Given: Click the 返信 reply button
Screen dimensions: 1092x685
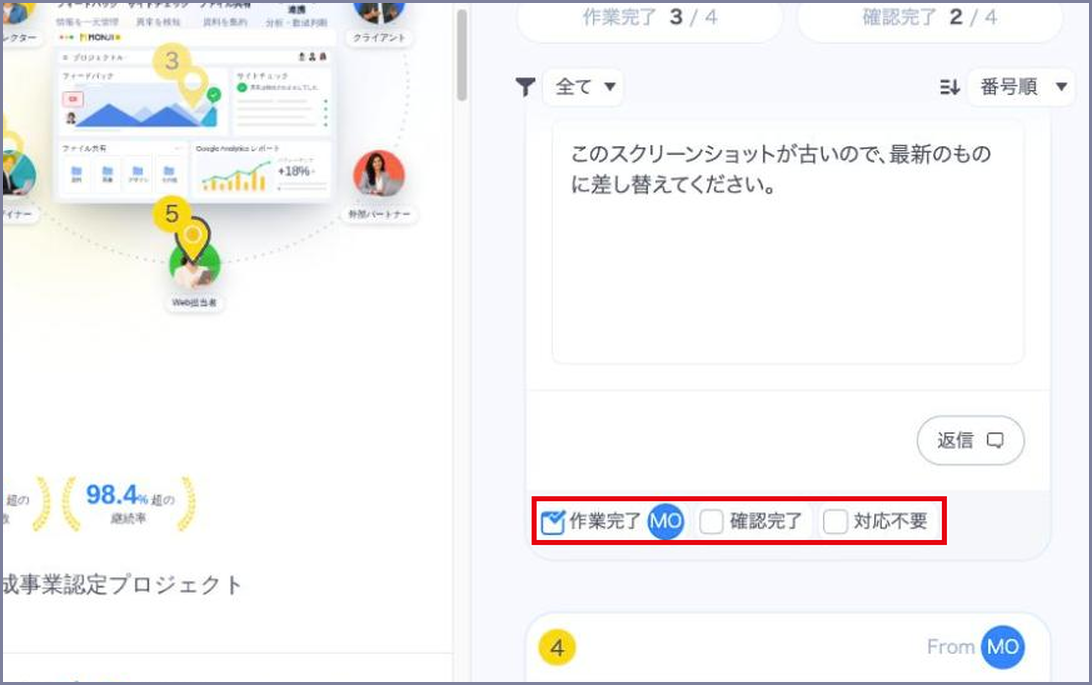Looking at the screenshot, I should [x=970, y=440].
